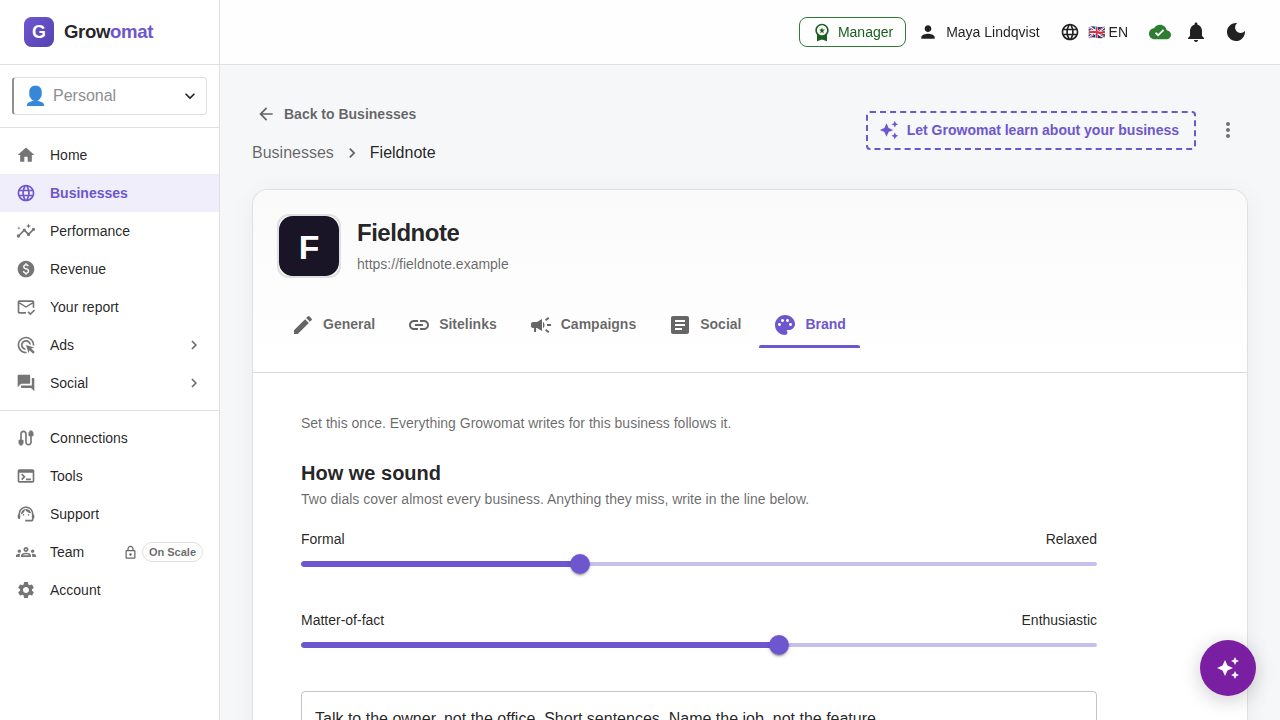The width and height of the screenshot is (1280, 720).
Task: Open the notifications bell
Action: click(x=1196, y=32)
